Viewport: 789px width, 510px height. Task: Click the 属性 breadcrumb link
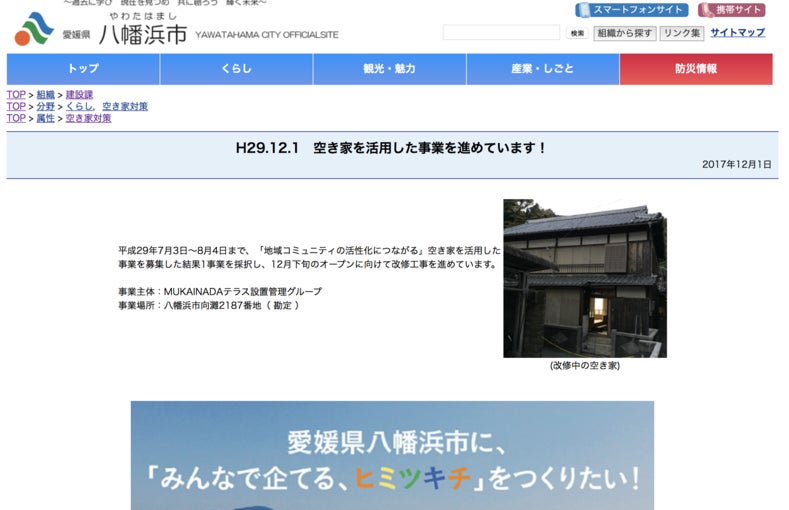tap(46, 119)
